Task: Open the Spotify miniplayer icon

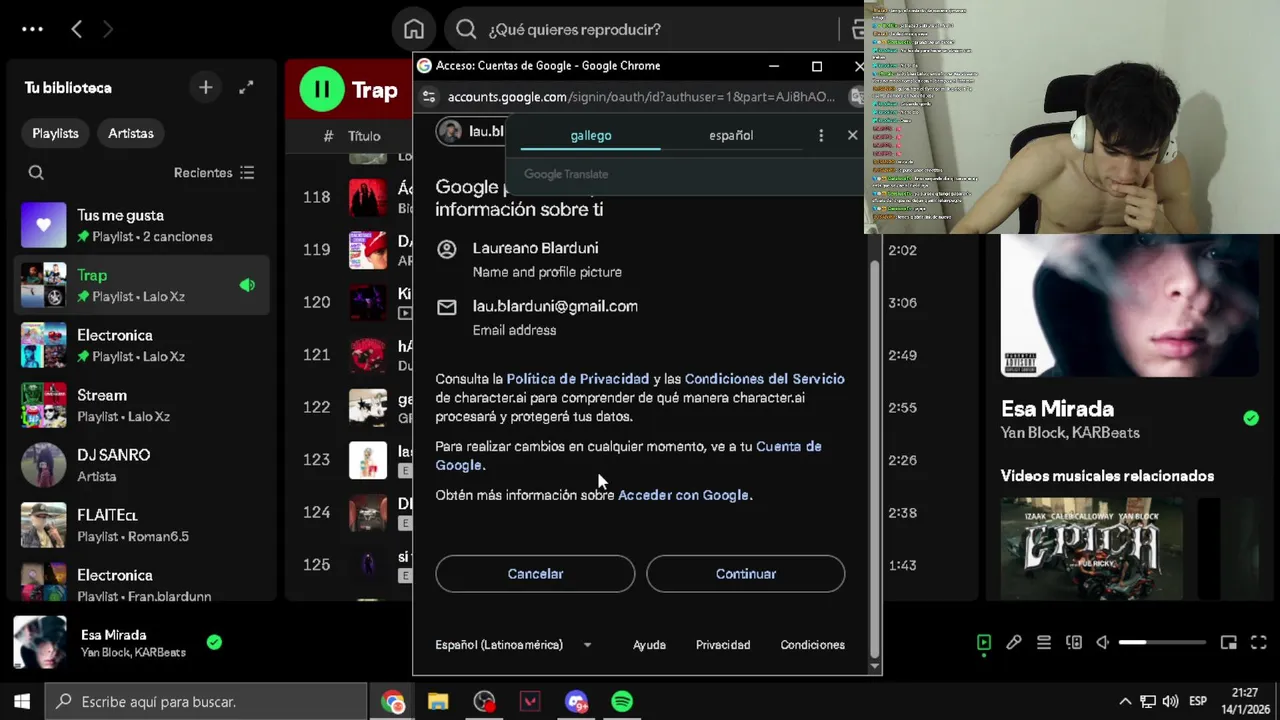Action: [x=1229, y=643]
